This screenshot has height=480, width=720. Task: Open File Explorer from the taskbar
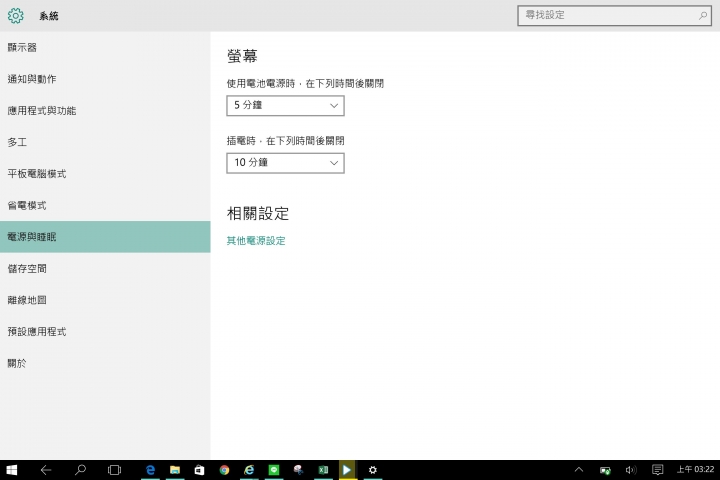[x=175, y=470]
